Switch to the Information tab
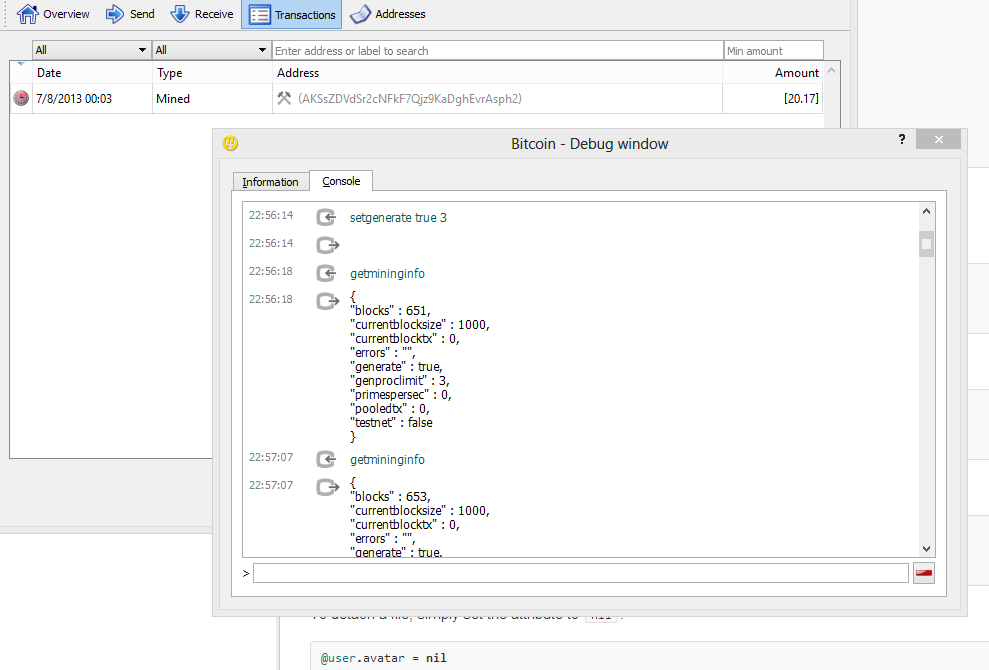Image resolution: width=989 pixels, height=670 pixels. click(x=271, y=182)
